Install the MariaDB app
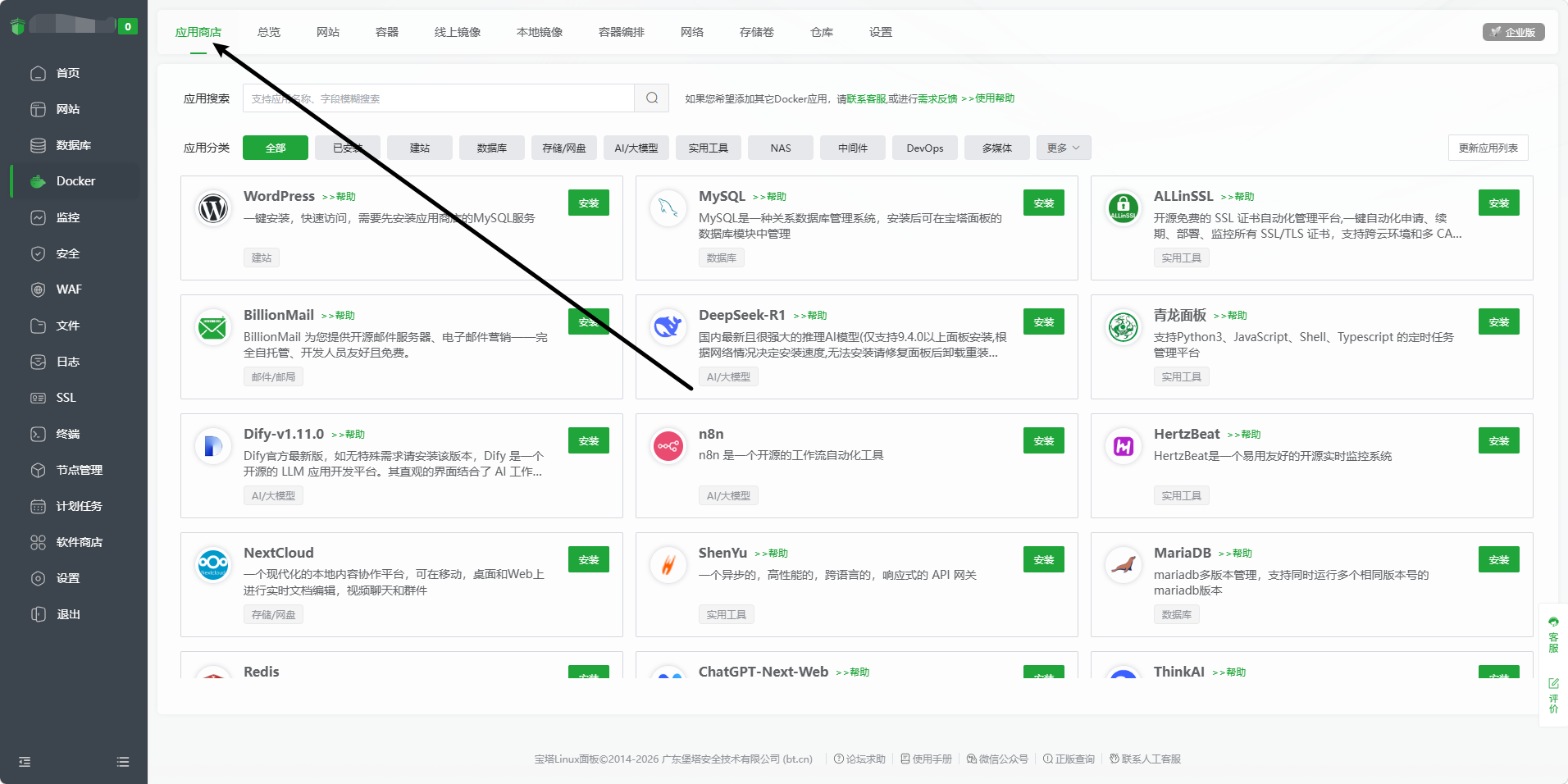This screenshot has height=784, width=1568. click(1499, 559)
